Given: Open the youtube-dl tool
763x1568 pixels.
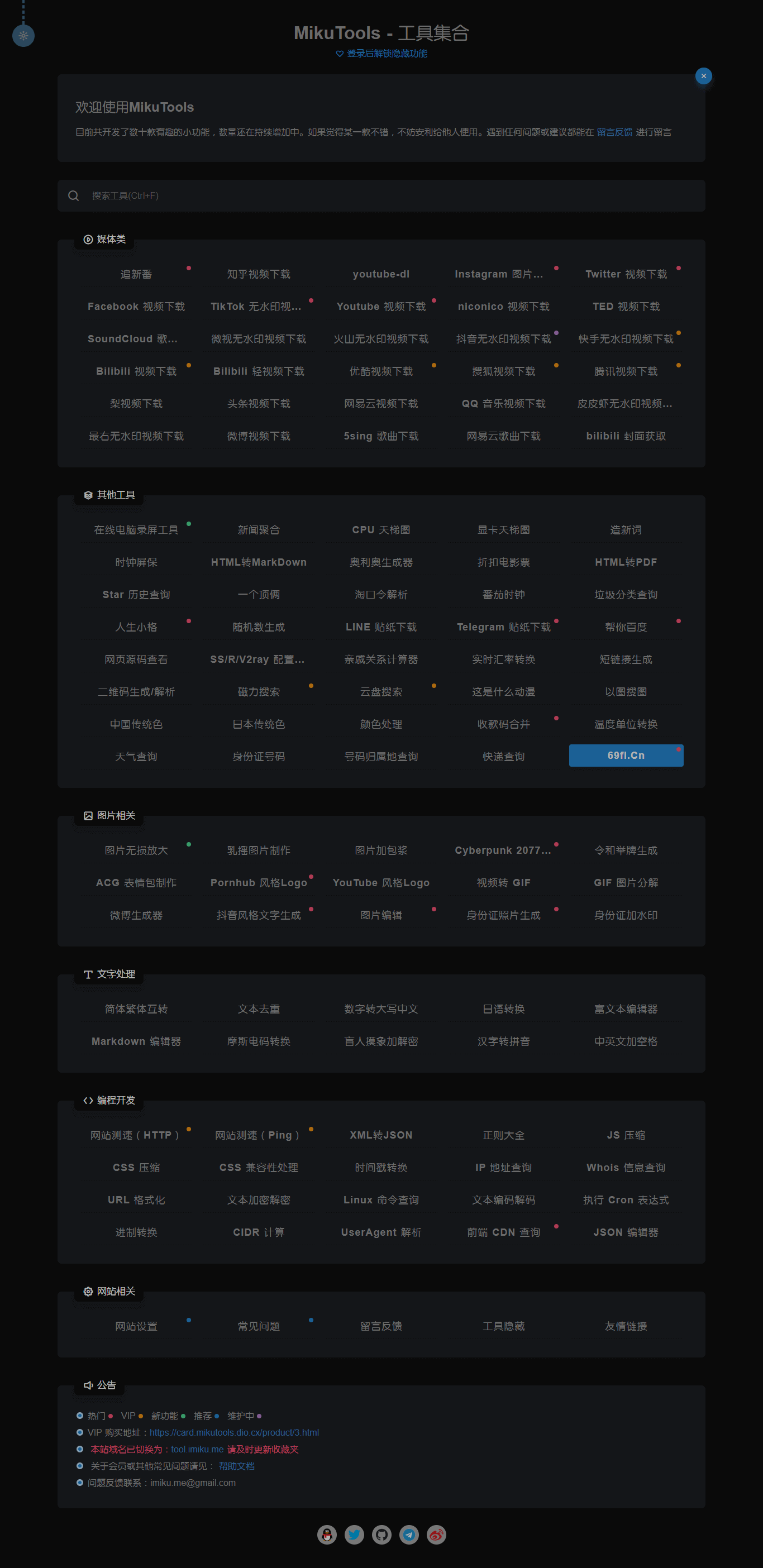Looking at the screenshot, I should [x=381, y=275].
